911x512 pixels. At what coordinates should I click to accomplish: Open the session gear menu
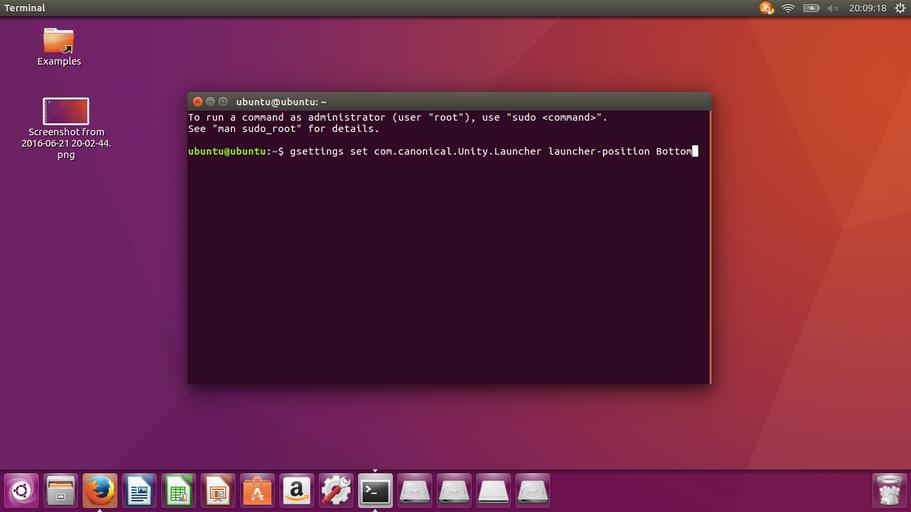[x=900, y=8]
